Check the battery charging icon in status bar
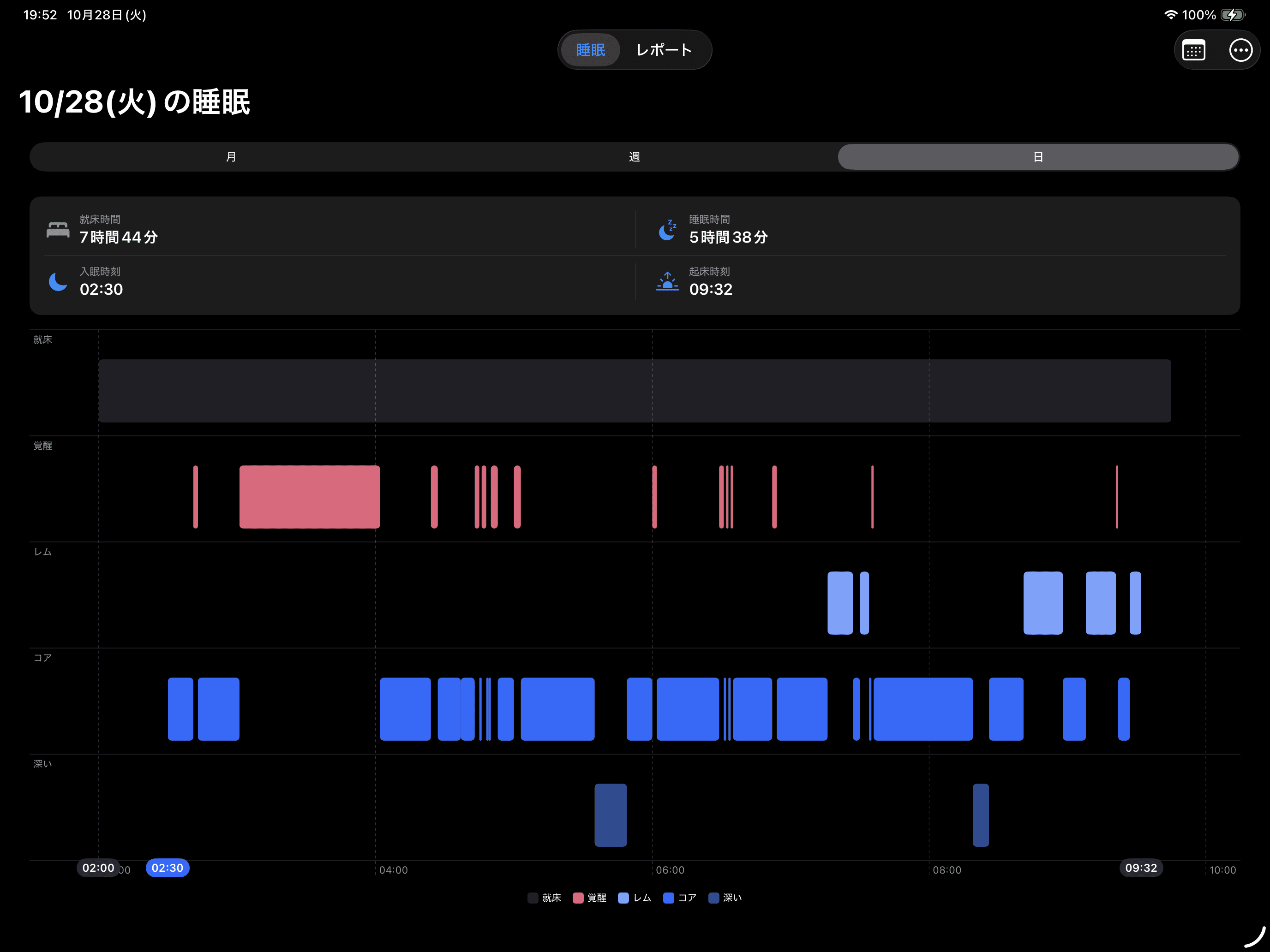 tap(1232, 15)
